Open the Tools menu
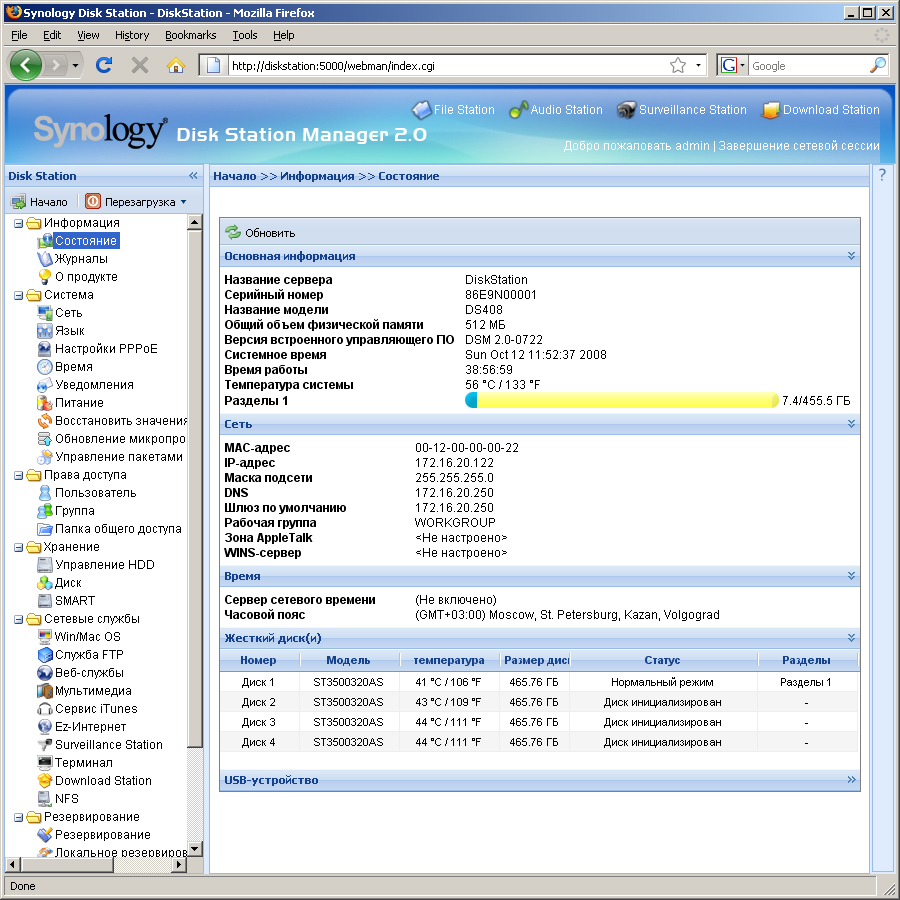This screenshot has width=900, height=900. coord(245,35)
